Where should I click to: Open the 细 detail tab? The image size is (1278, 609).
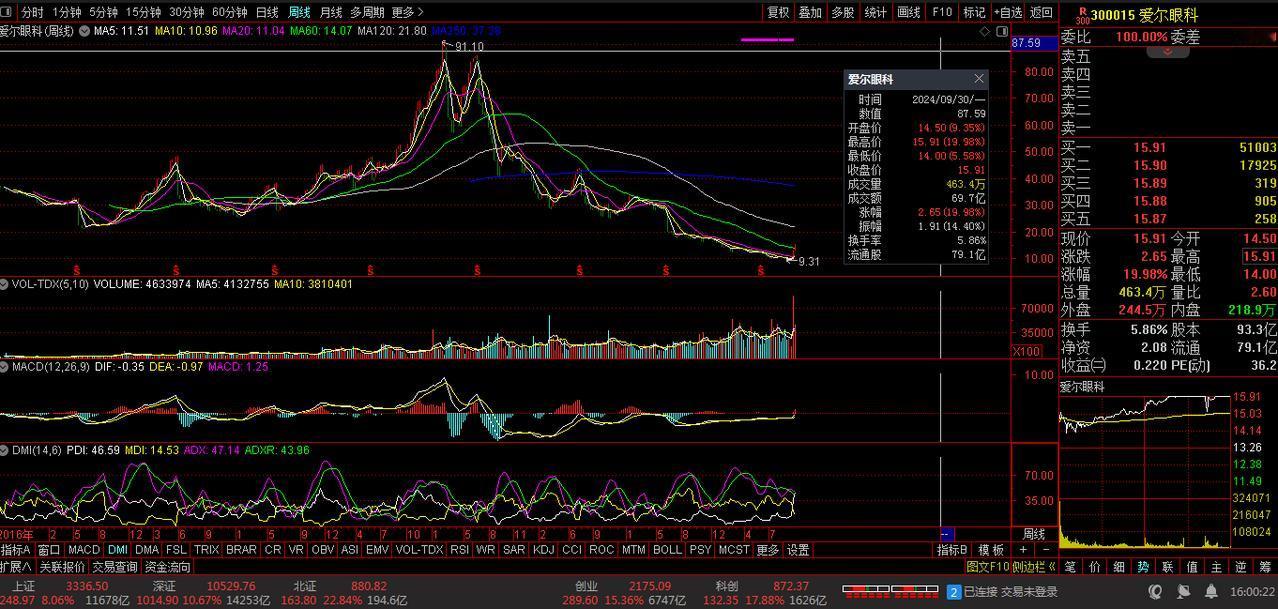(1118, 567)
